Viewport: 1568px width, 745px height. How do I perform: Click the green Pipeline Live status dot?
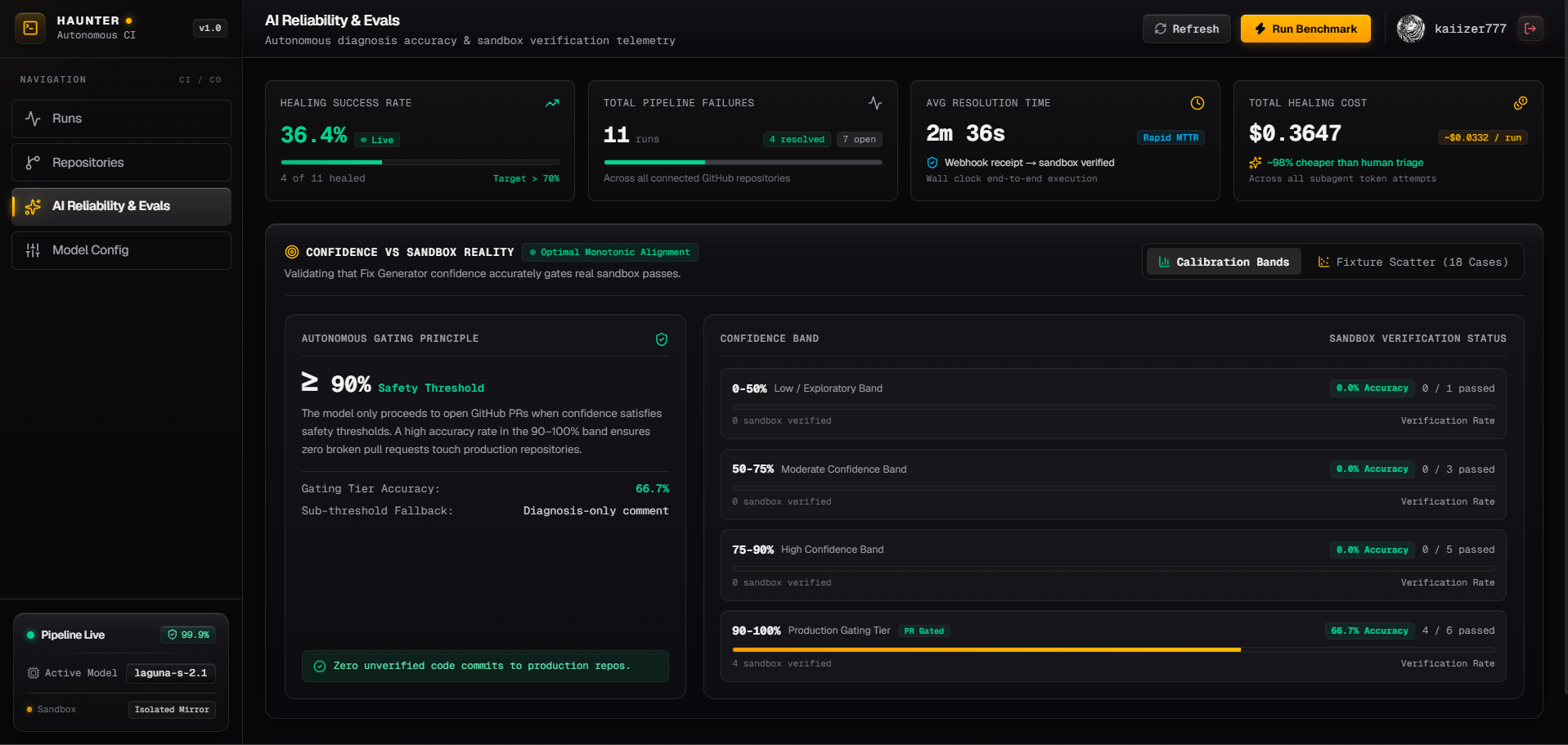tap(31, 635)
